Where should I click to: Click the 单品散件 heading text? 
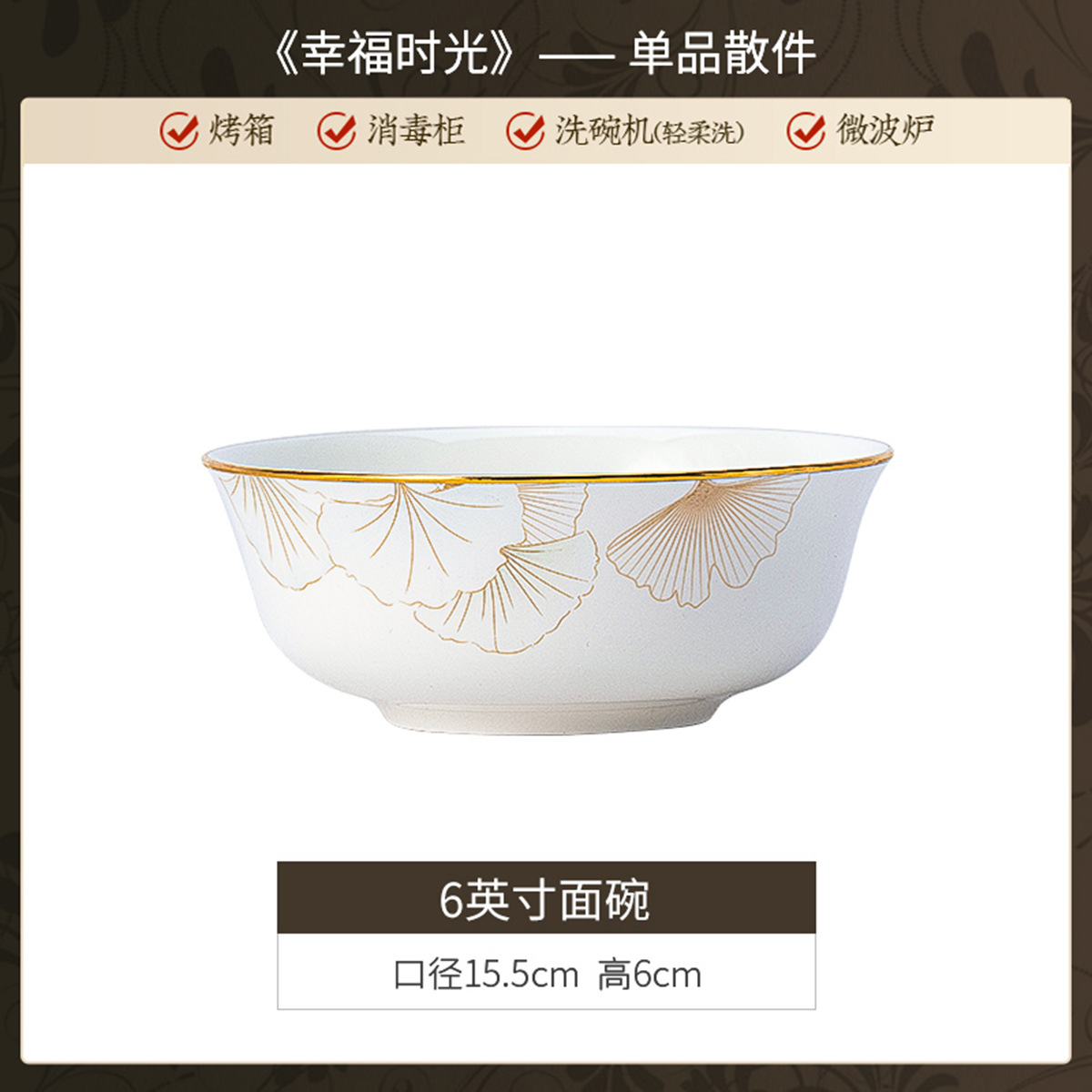[x=722, y=53]
